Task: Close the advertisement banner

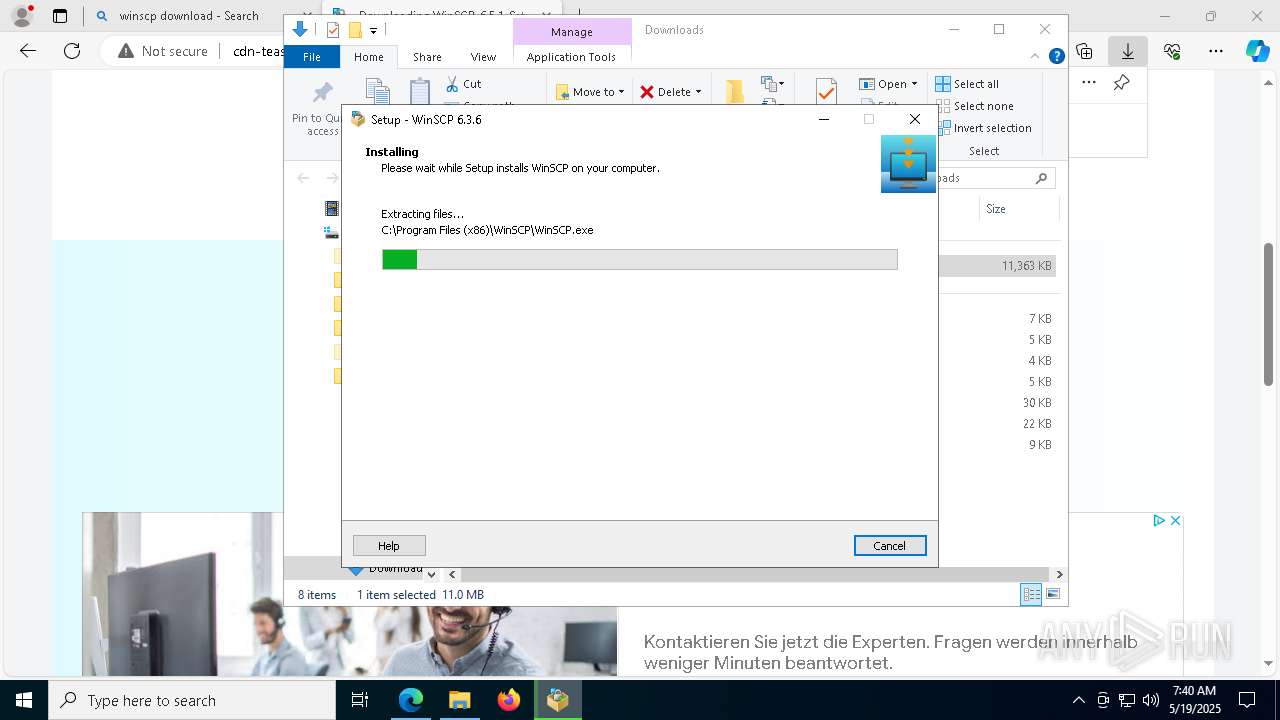Action: coord(1176,520)
